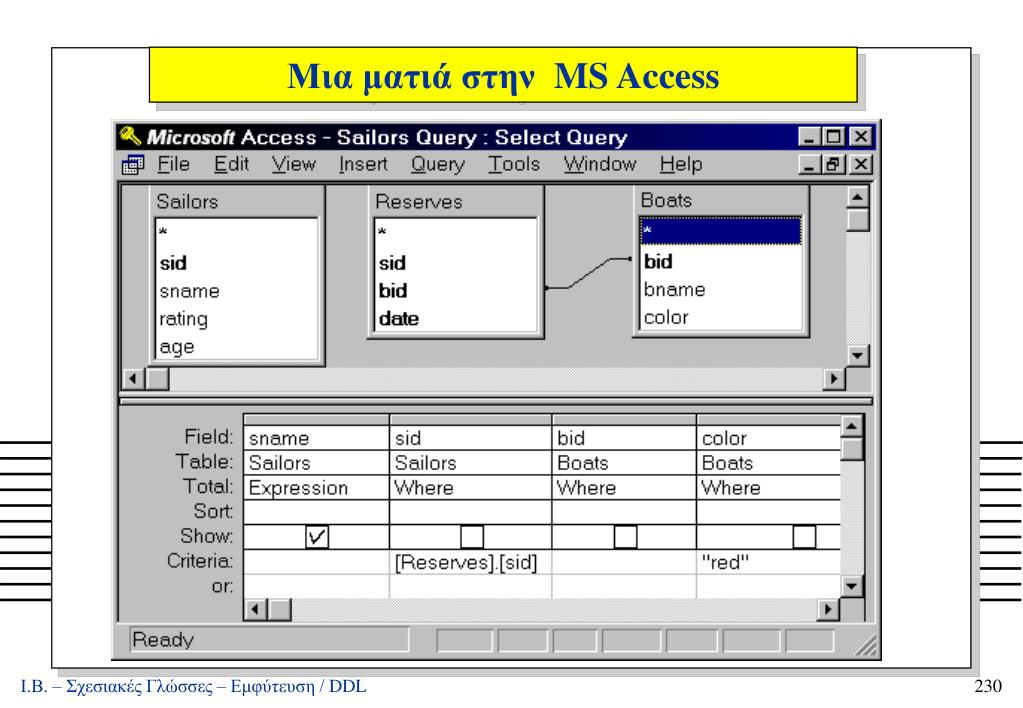Open the Query menu
Screen dimensions: 1023x708
pyautogui.click(x=438, y=164)
